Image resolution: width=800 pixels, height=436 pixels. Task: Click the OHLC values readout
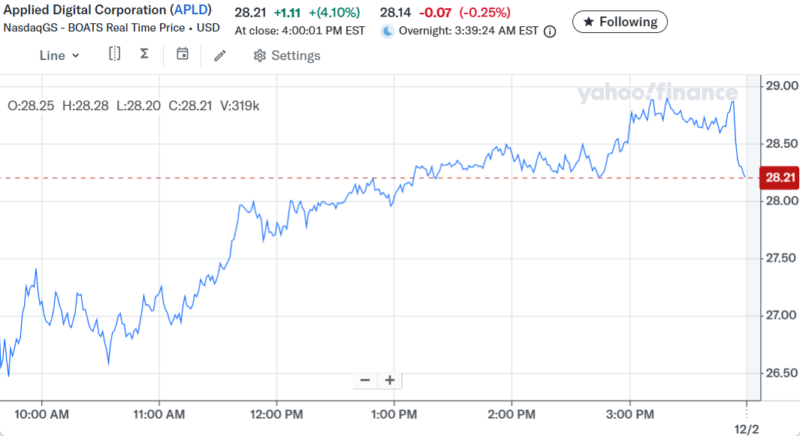[133, 105]
